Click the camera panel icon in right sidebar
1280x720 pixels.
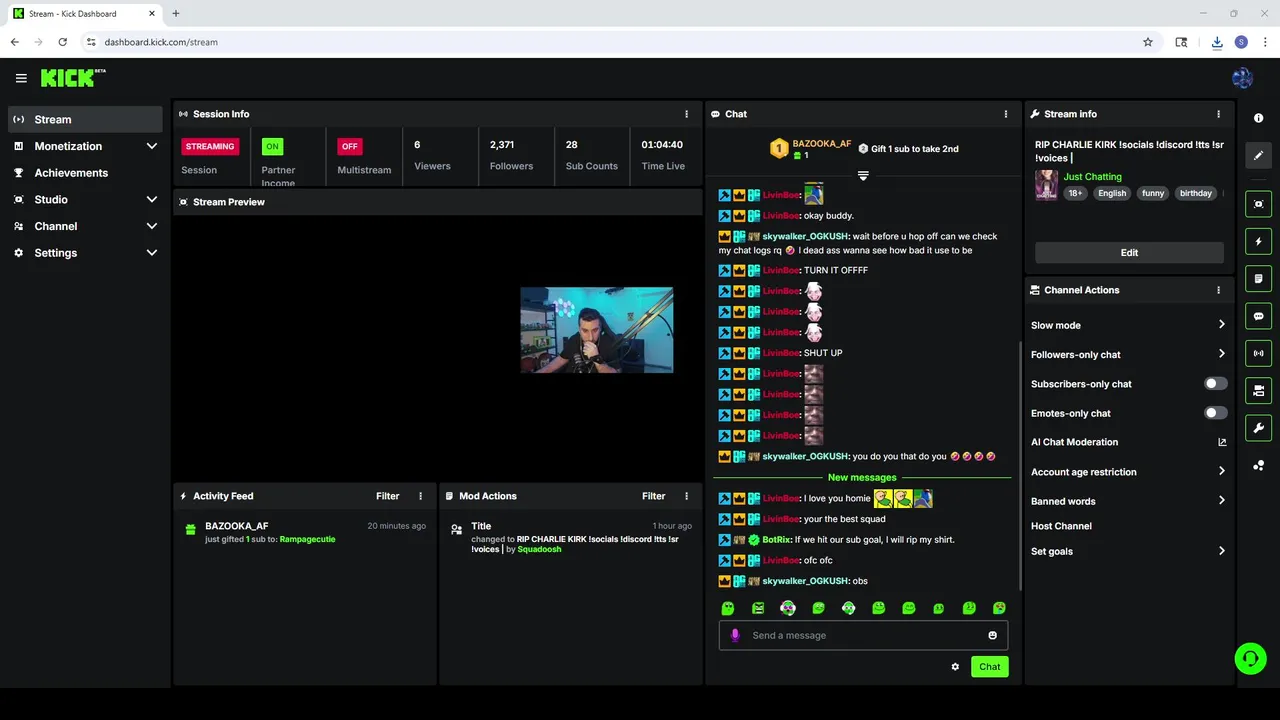click(1258, 390)
